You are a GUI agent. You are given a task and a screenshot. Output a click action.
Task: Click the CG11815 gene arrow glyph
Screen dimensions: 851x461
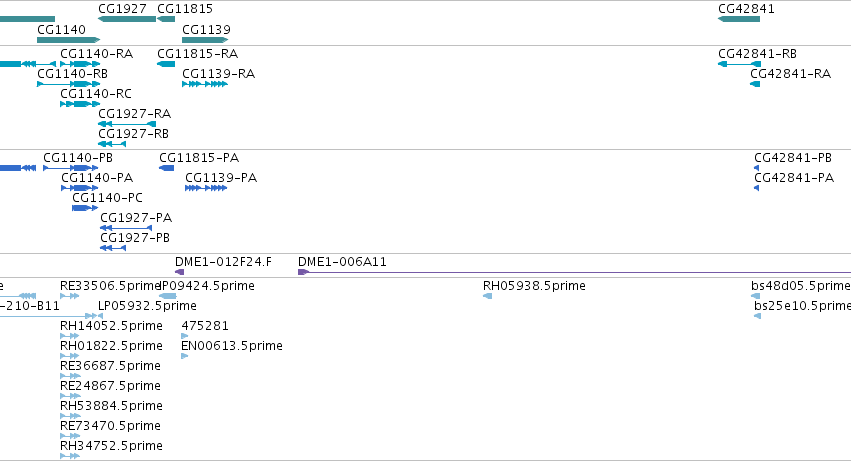(x=166, y=19)
